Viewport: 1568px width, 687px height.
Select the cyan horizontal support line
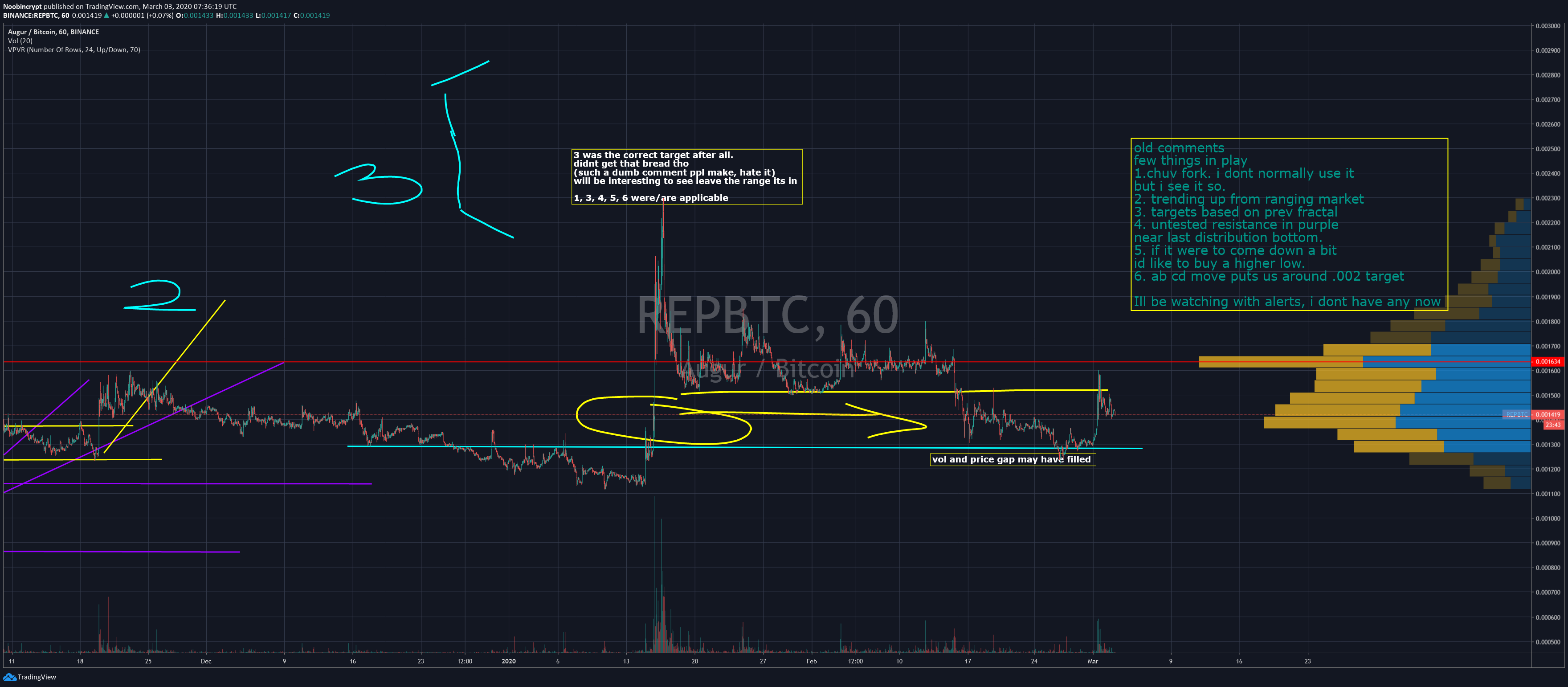744,447
